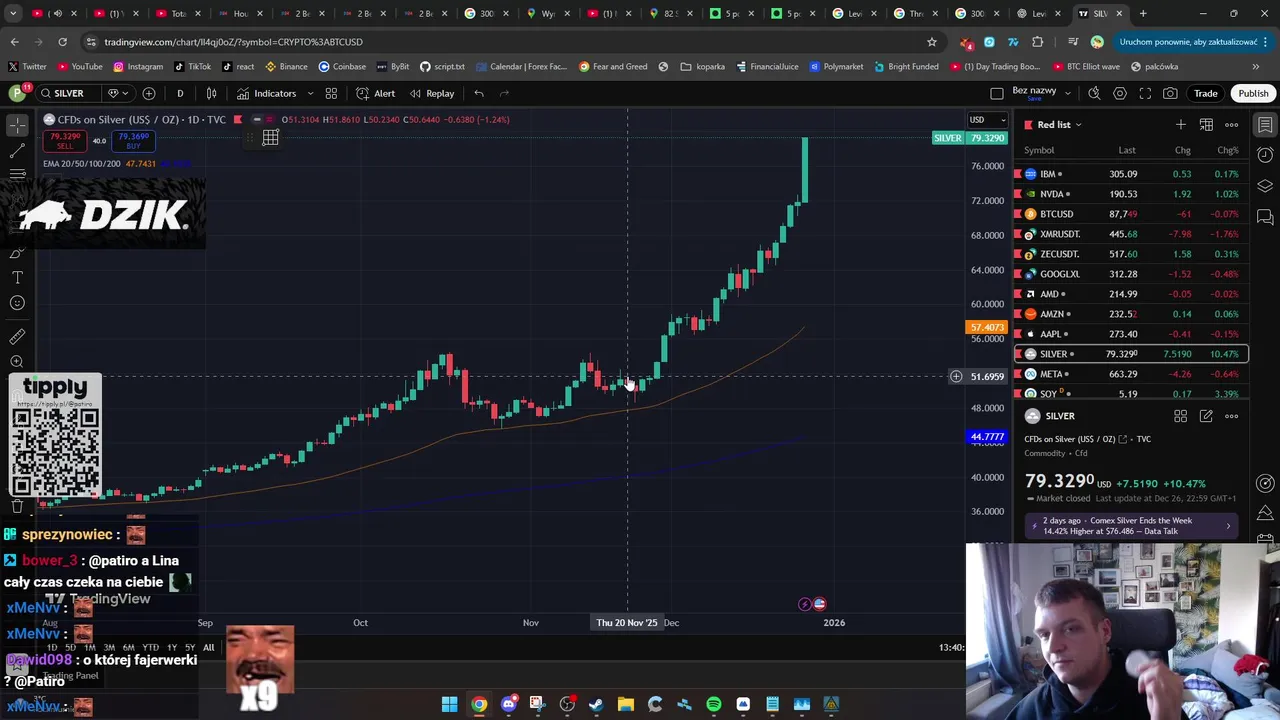1280x720 pixels.
Task: Open the Alerts clock icon in right sidebar
Action: coord(1265,155)
